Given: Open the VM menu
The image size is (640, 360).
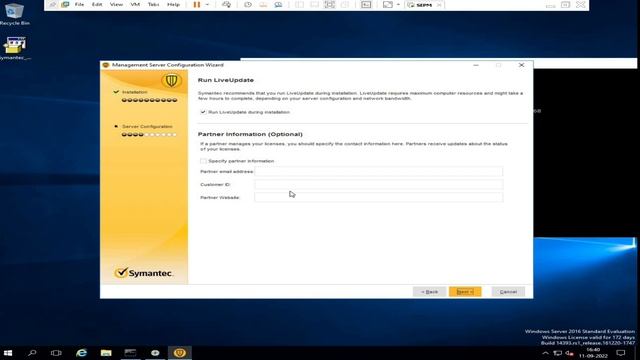Looking at the screenshot, I should [x=135, y=4].
